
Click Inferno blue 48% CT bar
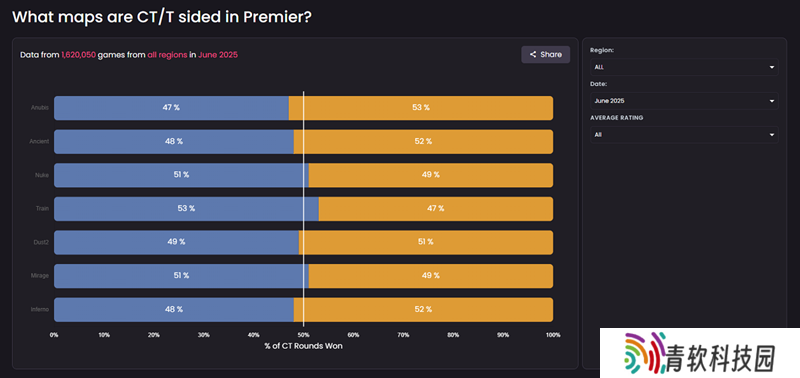[x=174, y=310]
